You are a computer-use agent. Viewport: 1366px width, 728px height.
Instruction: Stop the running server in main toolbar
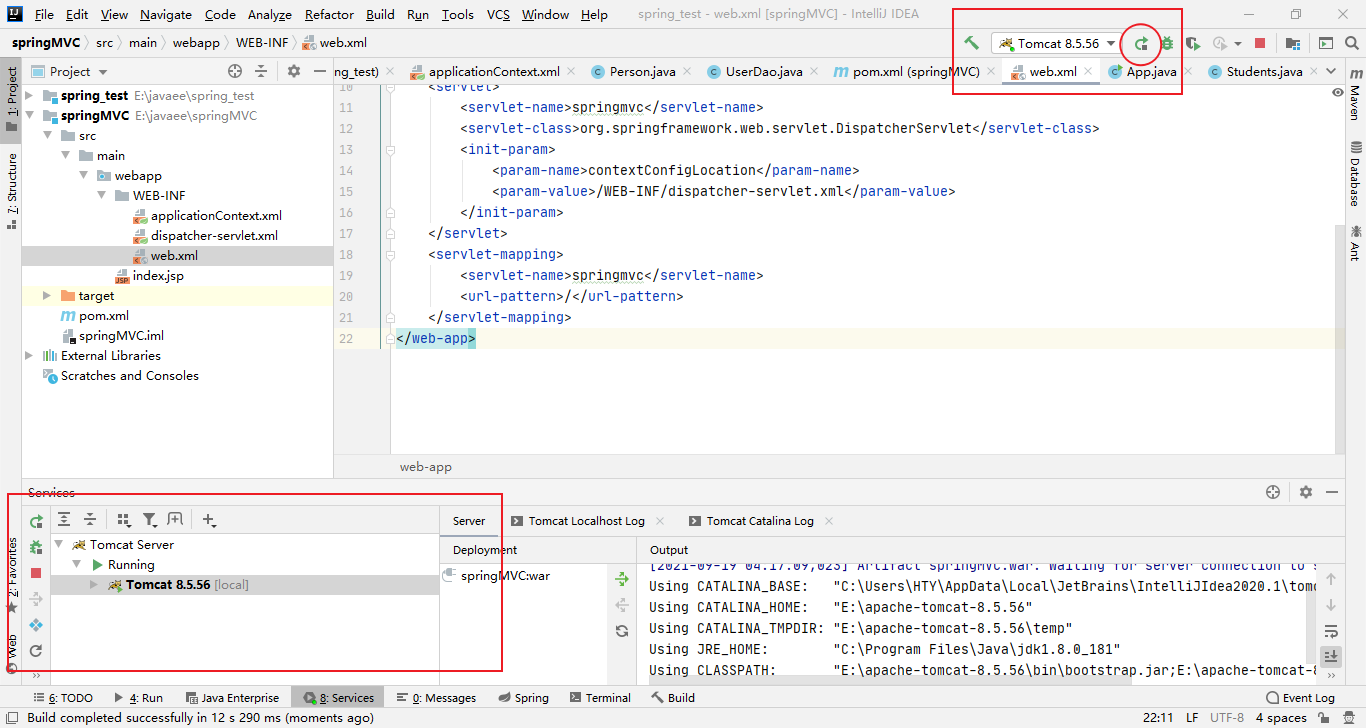1260,43
